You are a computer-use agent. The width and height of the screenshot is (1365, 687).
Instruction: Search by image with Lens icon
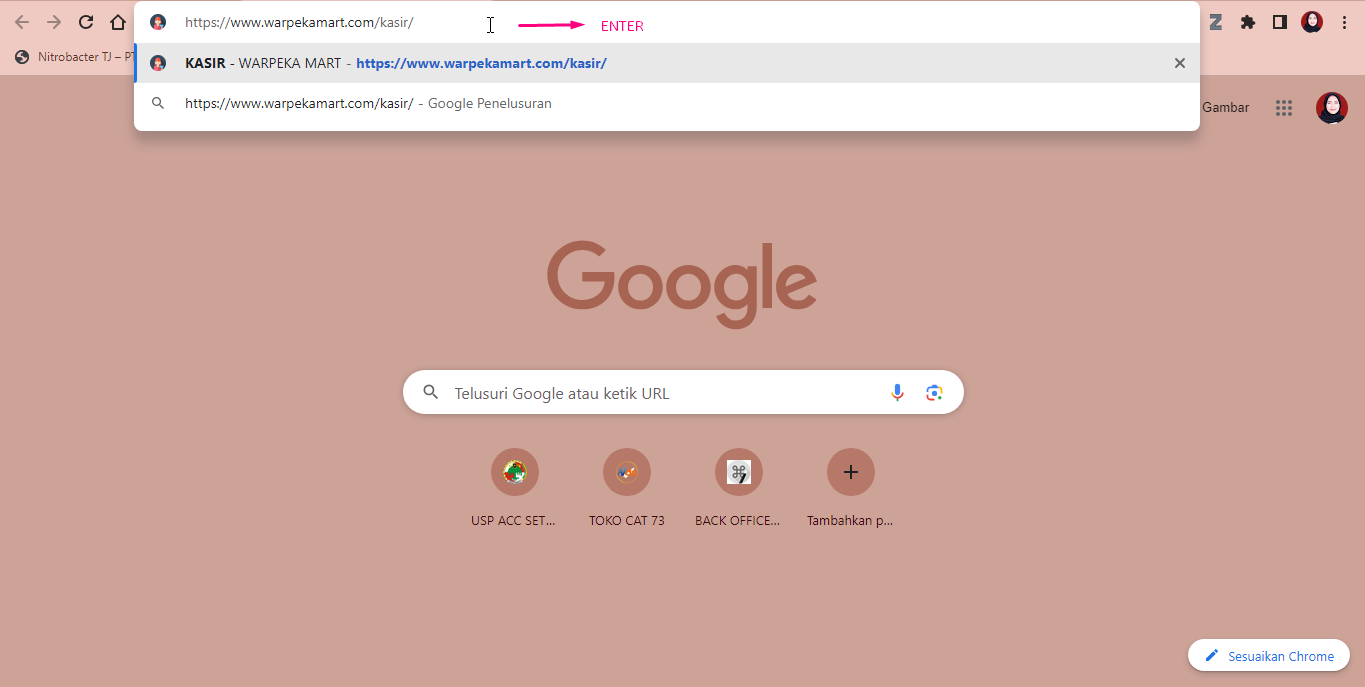click(x=934, y=393)
